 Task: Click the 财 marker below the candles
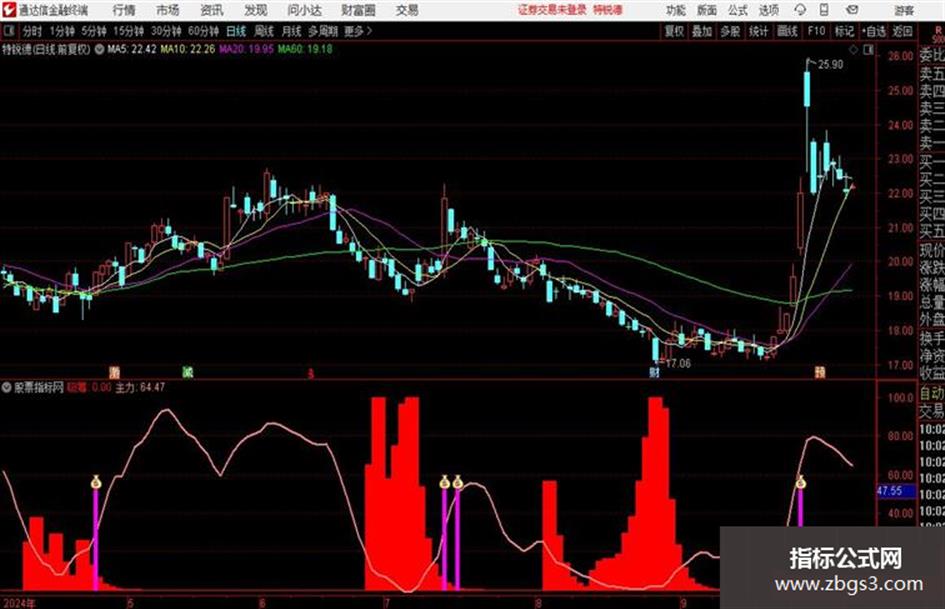654,373
